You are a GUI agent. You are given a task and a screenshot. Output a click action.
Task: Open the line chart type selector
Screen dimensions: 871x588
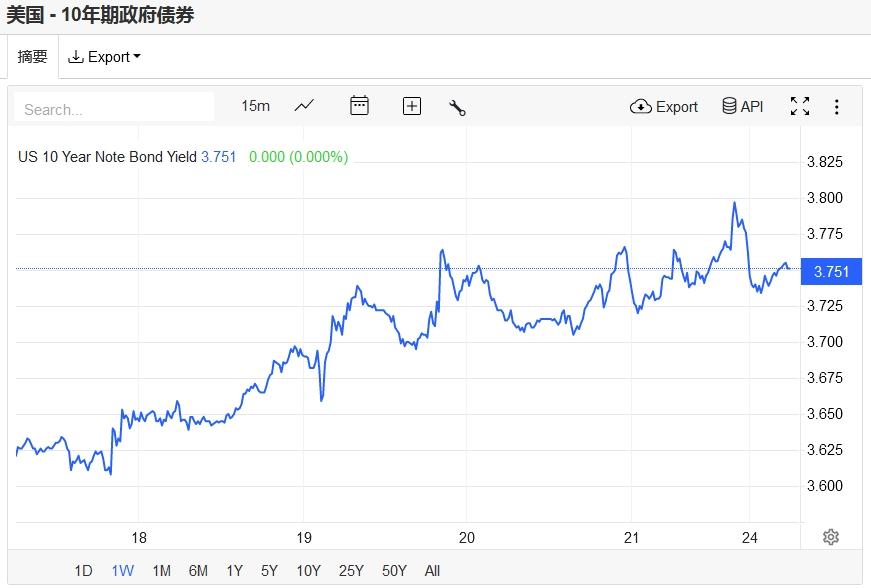coord(304,105)
